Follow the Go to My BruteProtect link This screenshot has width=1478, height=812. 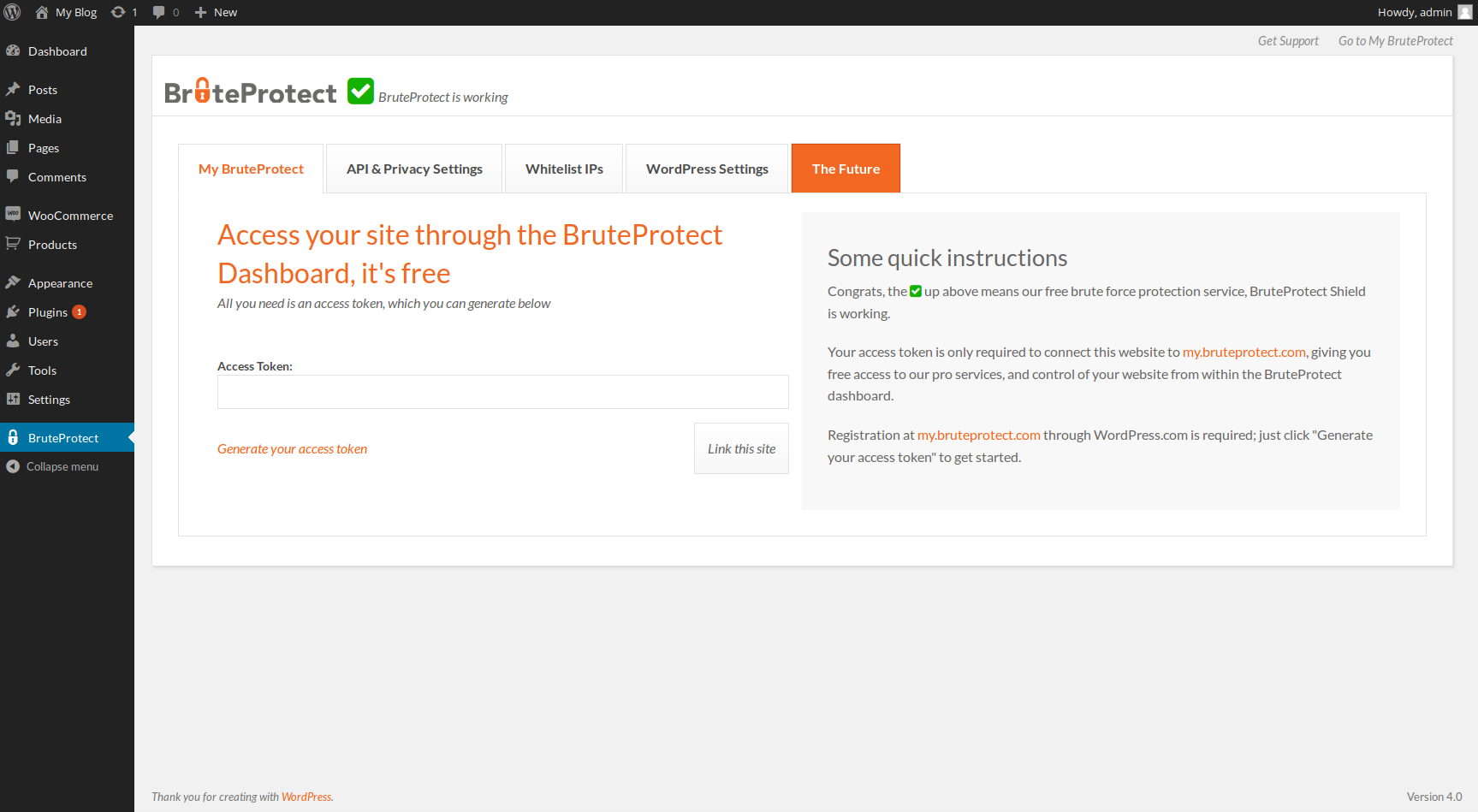pos(1396,41)
